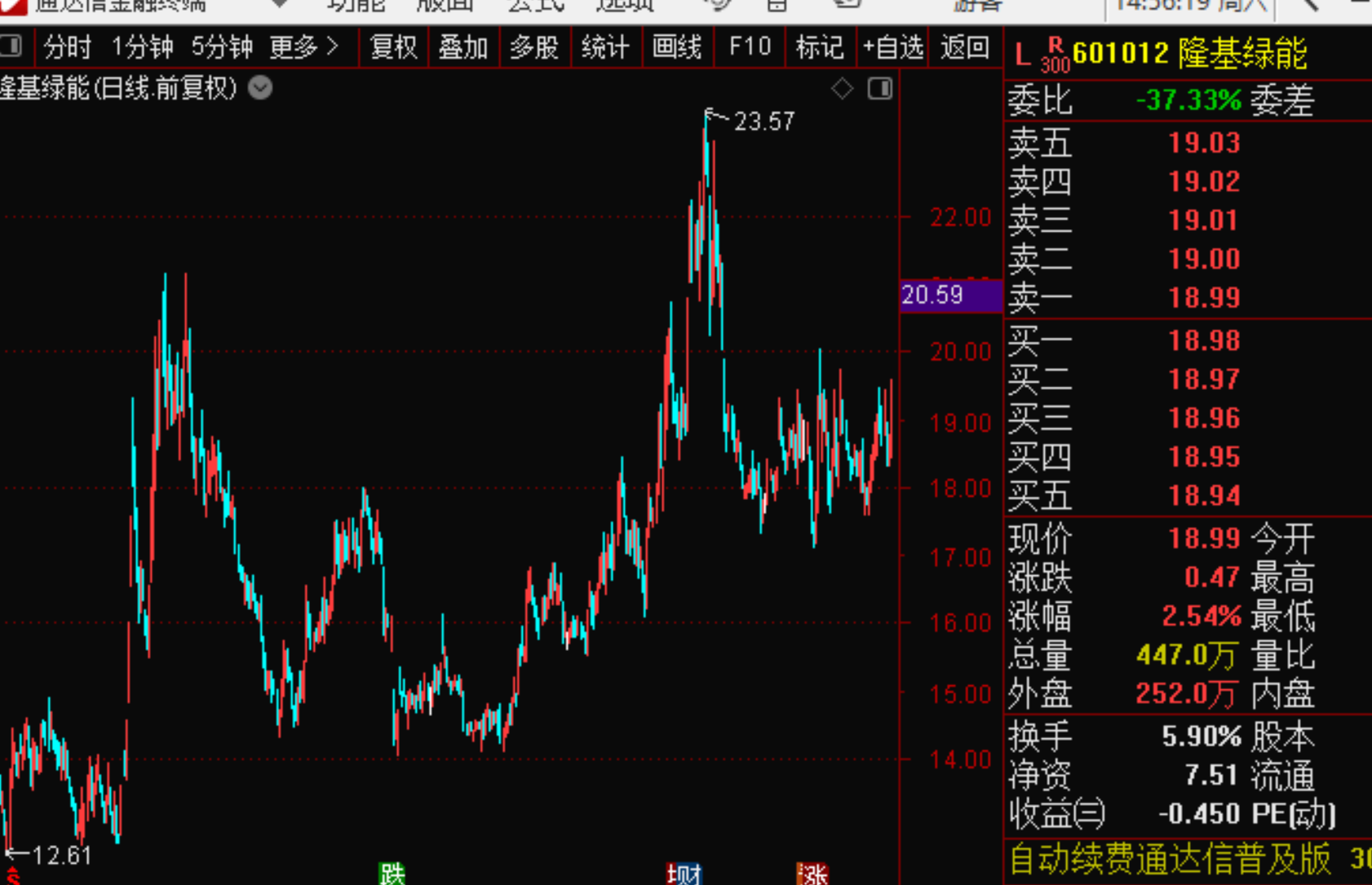This screenshot has width=1372, height=885.
Task: Click the 20.00 price axis label
Action: 961,352
